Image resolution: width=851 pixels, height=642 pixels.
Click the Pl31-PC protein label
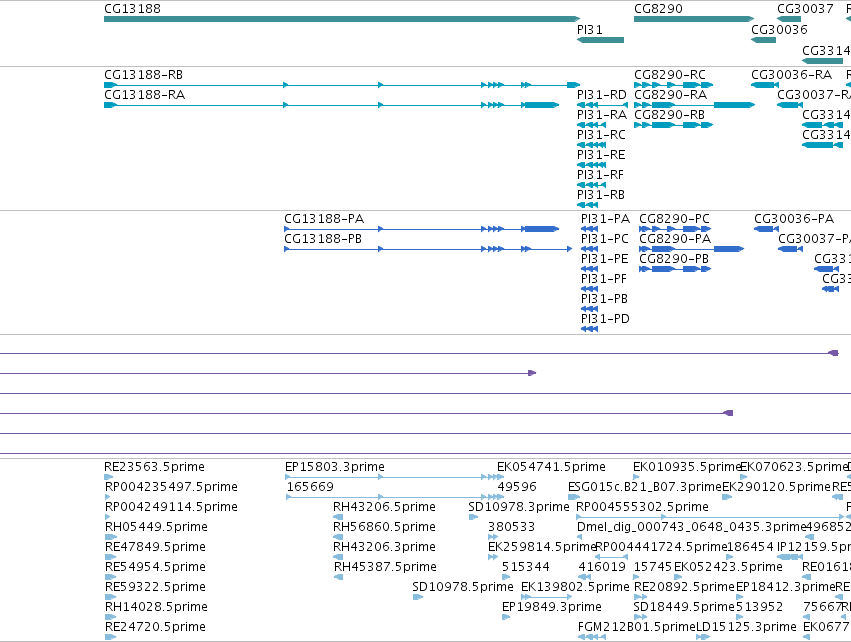605,239
